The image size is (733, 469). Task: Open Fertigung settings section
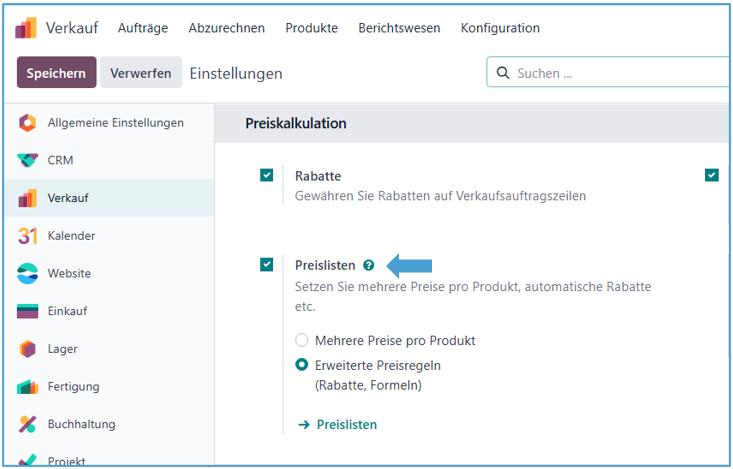pyautogui.click(x=73, y=386)
